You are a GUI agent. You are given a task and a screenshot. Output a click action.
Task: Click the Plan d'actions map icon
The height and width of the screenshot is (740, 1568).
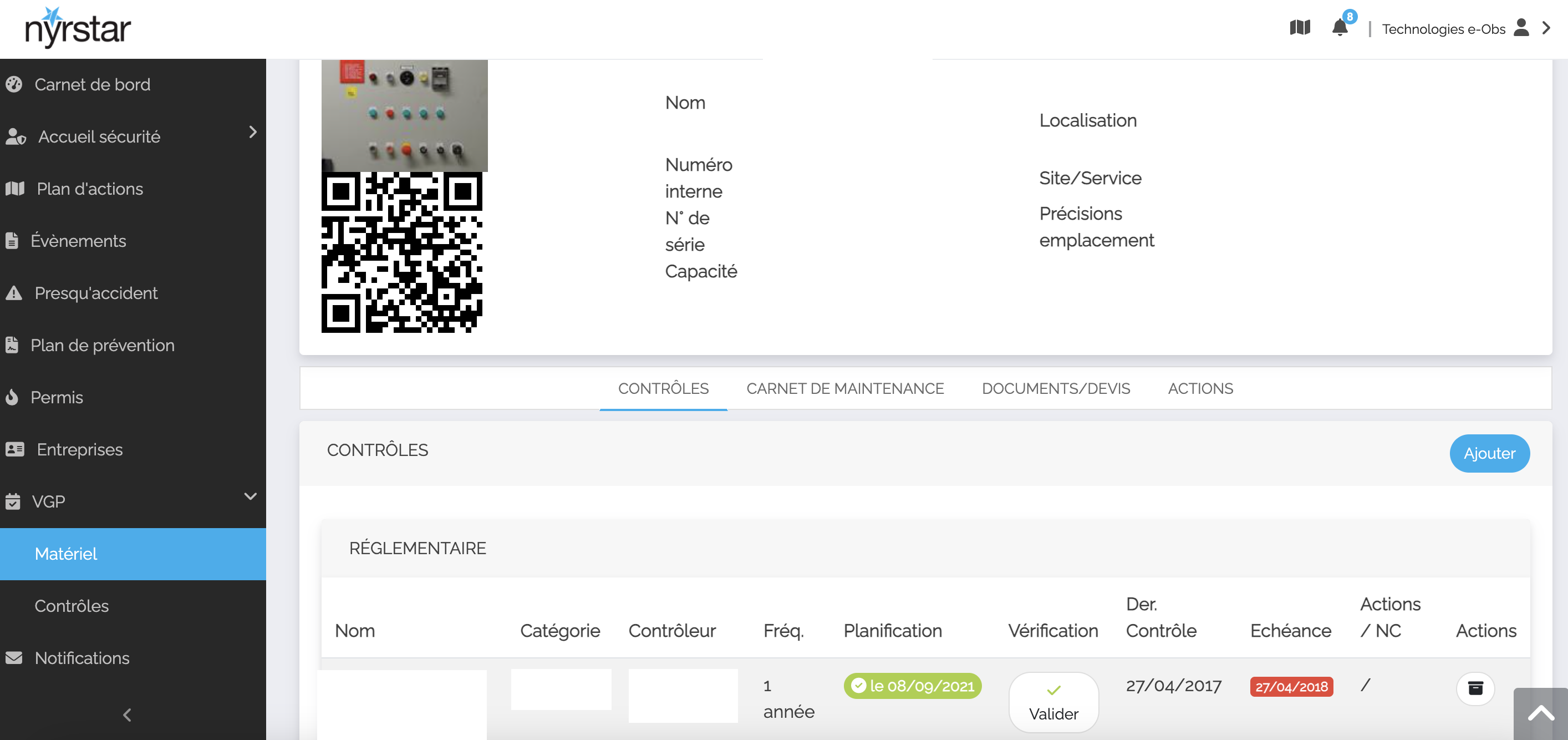pyautogui.click(x=14, y=189)
